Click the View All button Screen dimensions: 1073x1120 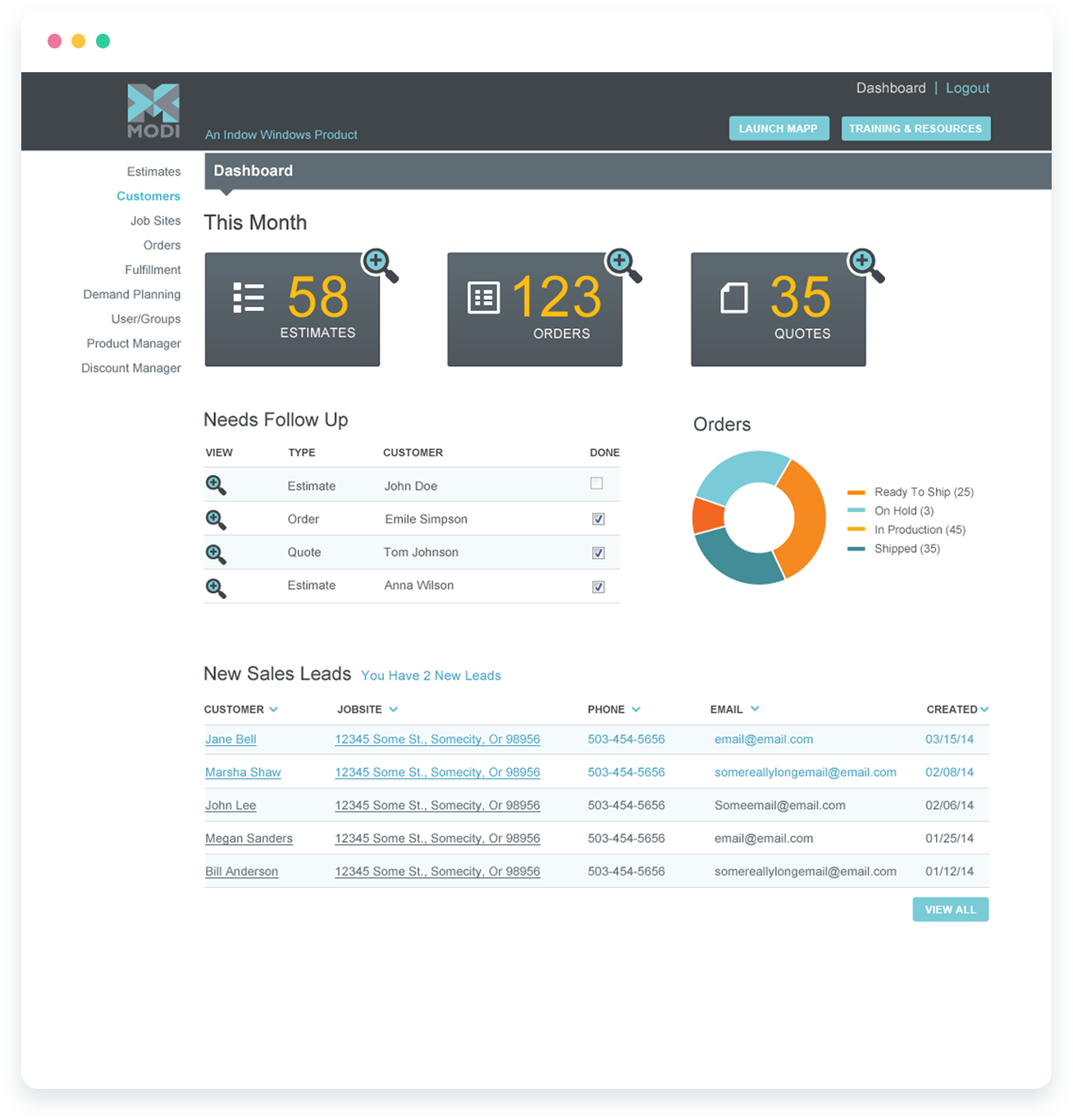click(950, 909)
